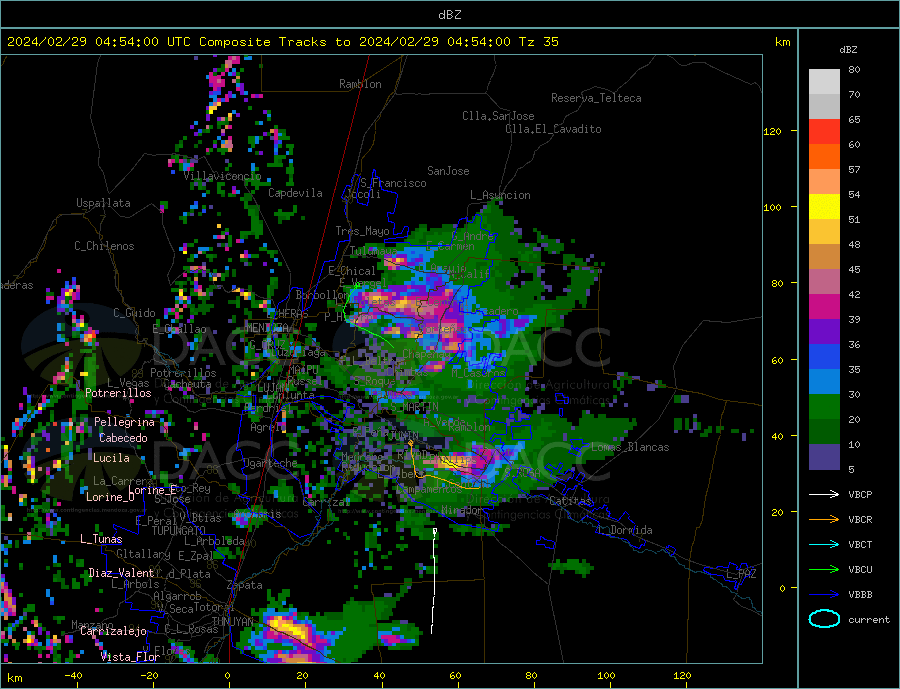Click the 'dBZ' title at the top
The height and width of the screenshot is (689, 900).
(x=449, y=15)
